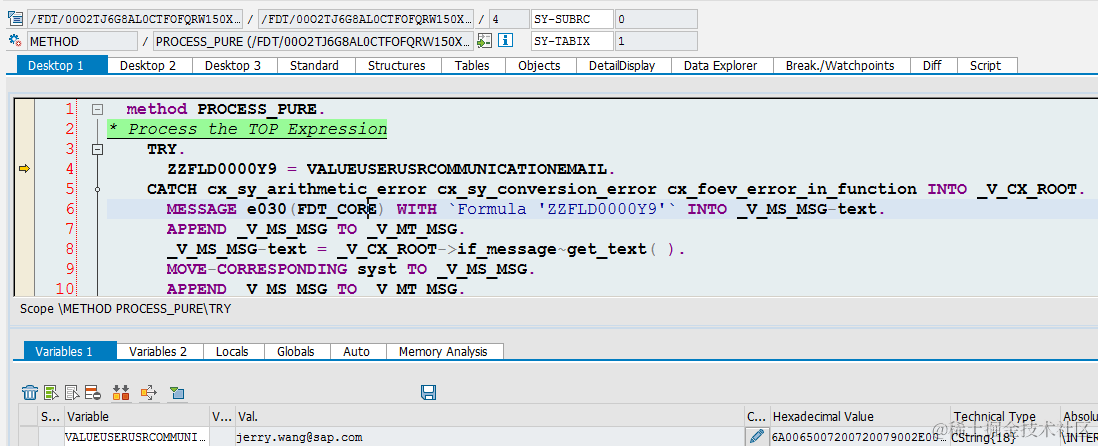Click the Technical Type column header
This screenshot has width=1098, height=446.
1006,417
